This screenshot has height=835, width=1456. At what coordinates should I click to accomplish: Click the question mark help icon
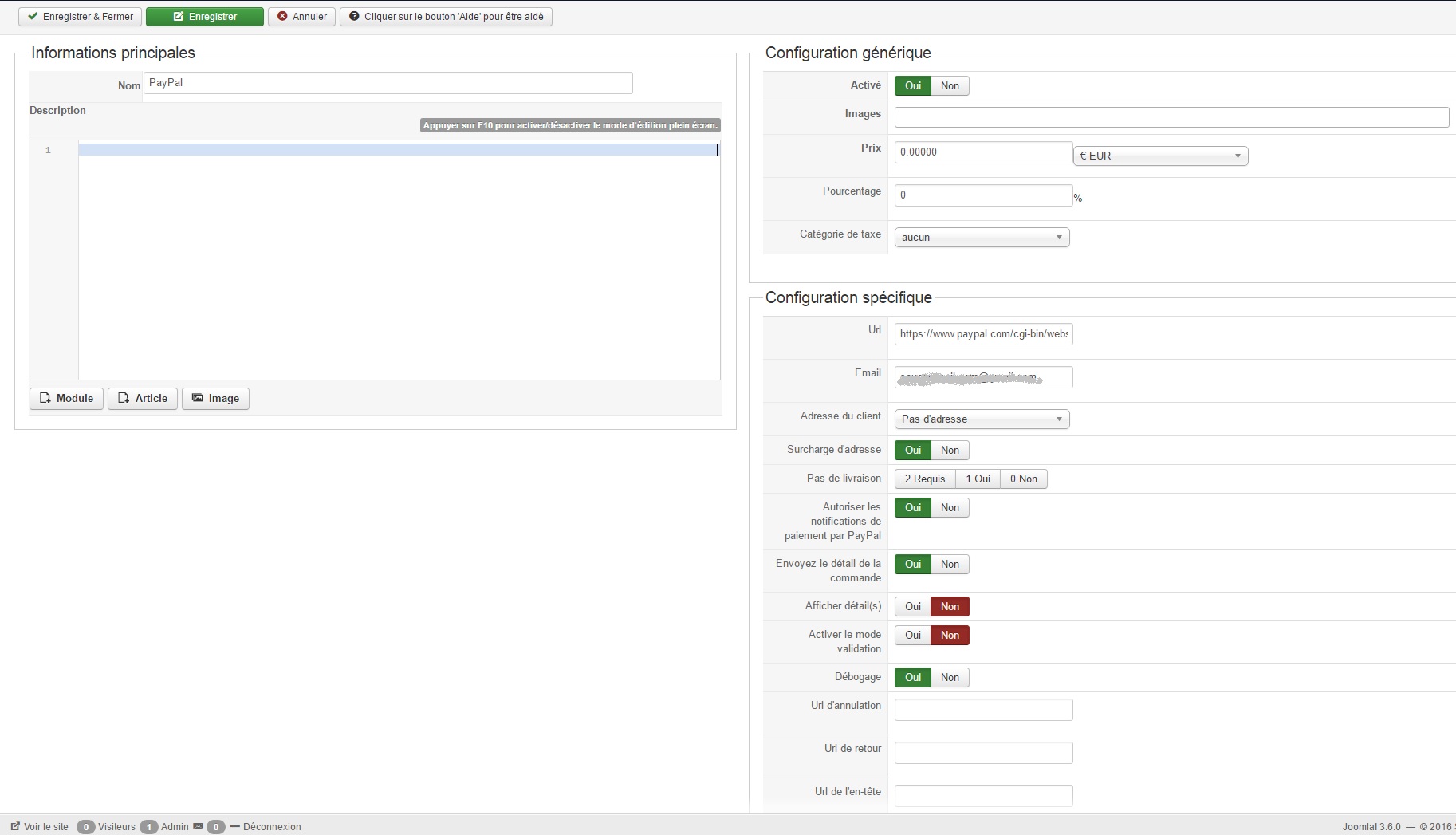[354, 16]
